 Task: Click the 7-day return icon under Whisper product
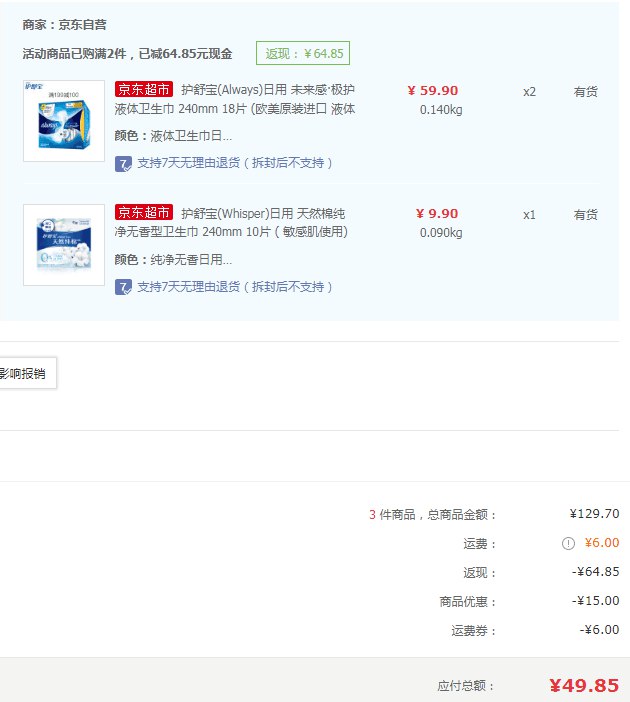pyautogui.click(x=123, y=287)
